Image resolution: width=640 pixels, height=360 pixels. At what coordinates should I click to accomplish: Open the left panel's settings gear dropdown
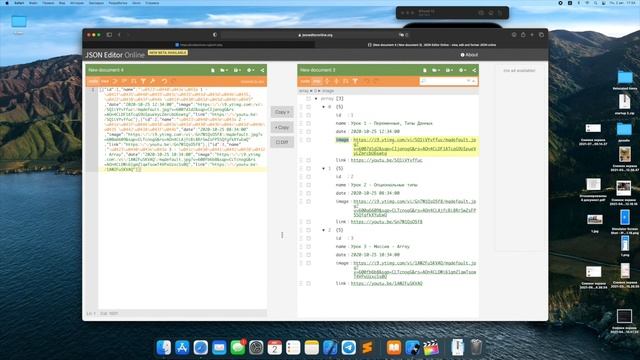[x=250, y=70]
